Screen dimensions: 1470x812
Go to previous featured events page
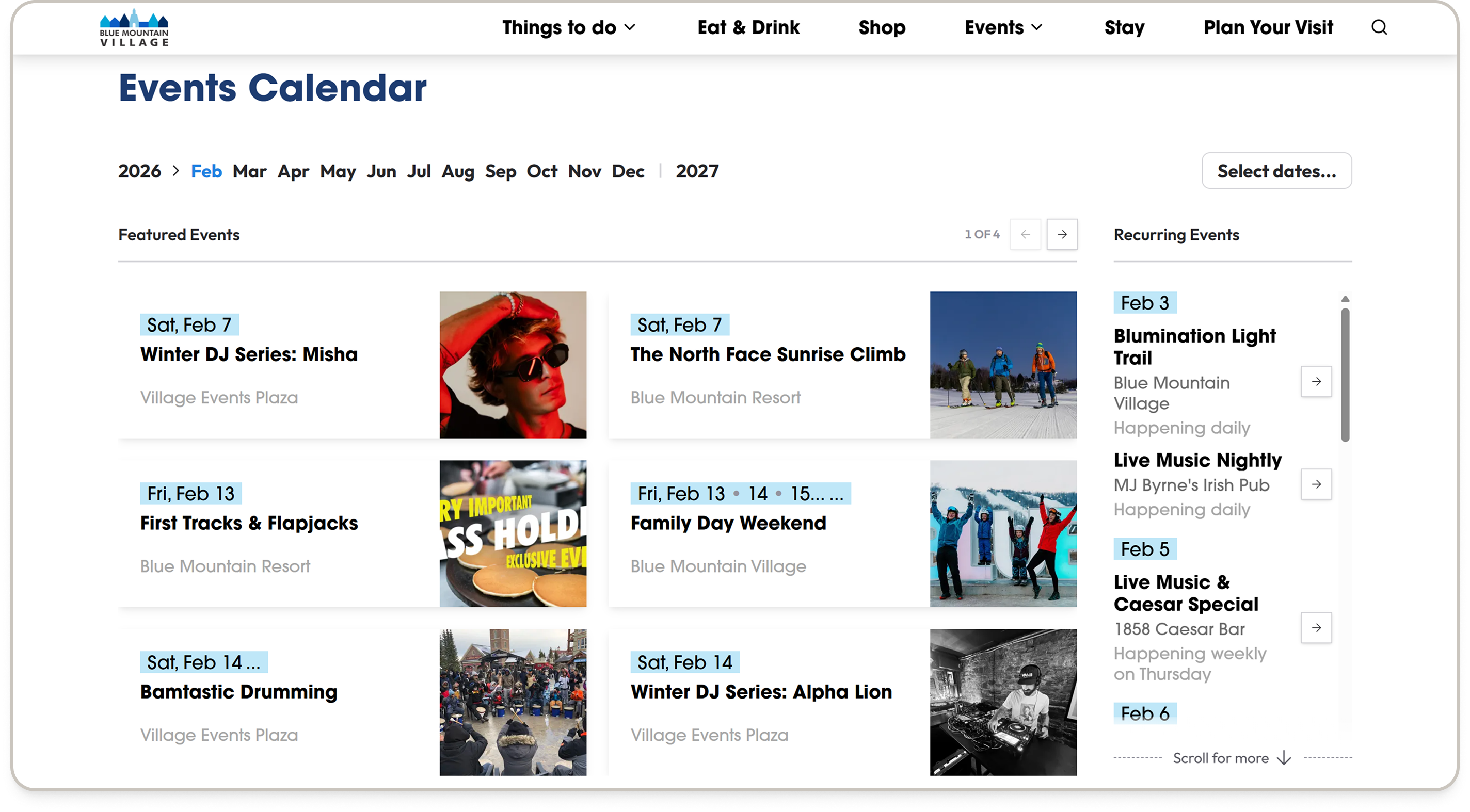pyautogui.click(x=1025, y=234)
